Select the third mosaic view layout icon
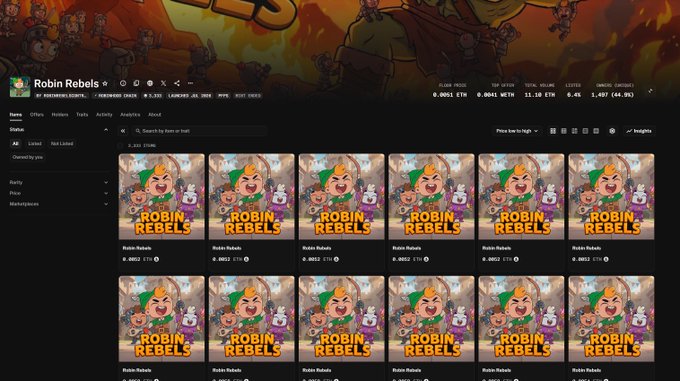Screen dimensions: 680x381 pyautogui.click(x=575, y=131)
